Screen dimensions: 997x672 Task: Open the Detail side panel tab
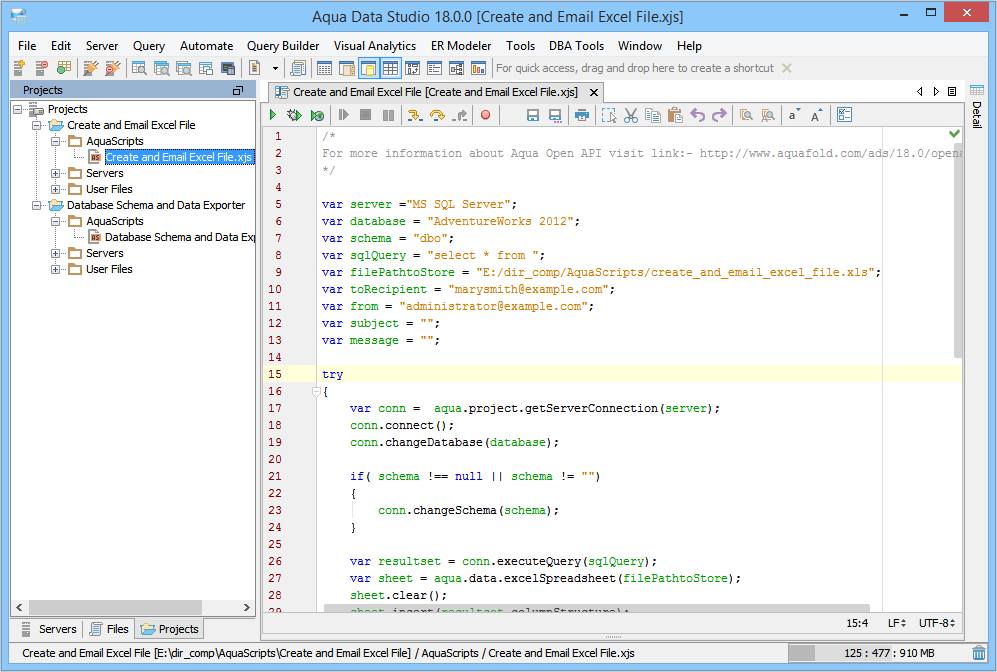[x=977, y=106]
